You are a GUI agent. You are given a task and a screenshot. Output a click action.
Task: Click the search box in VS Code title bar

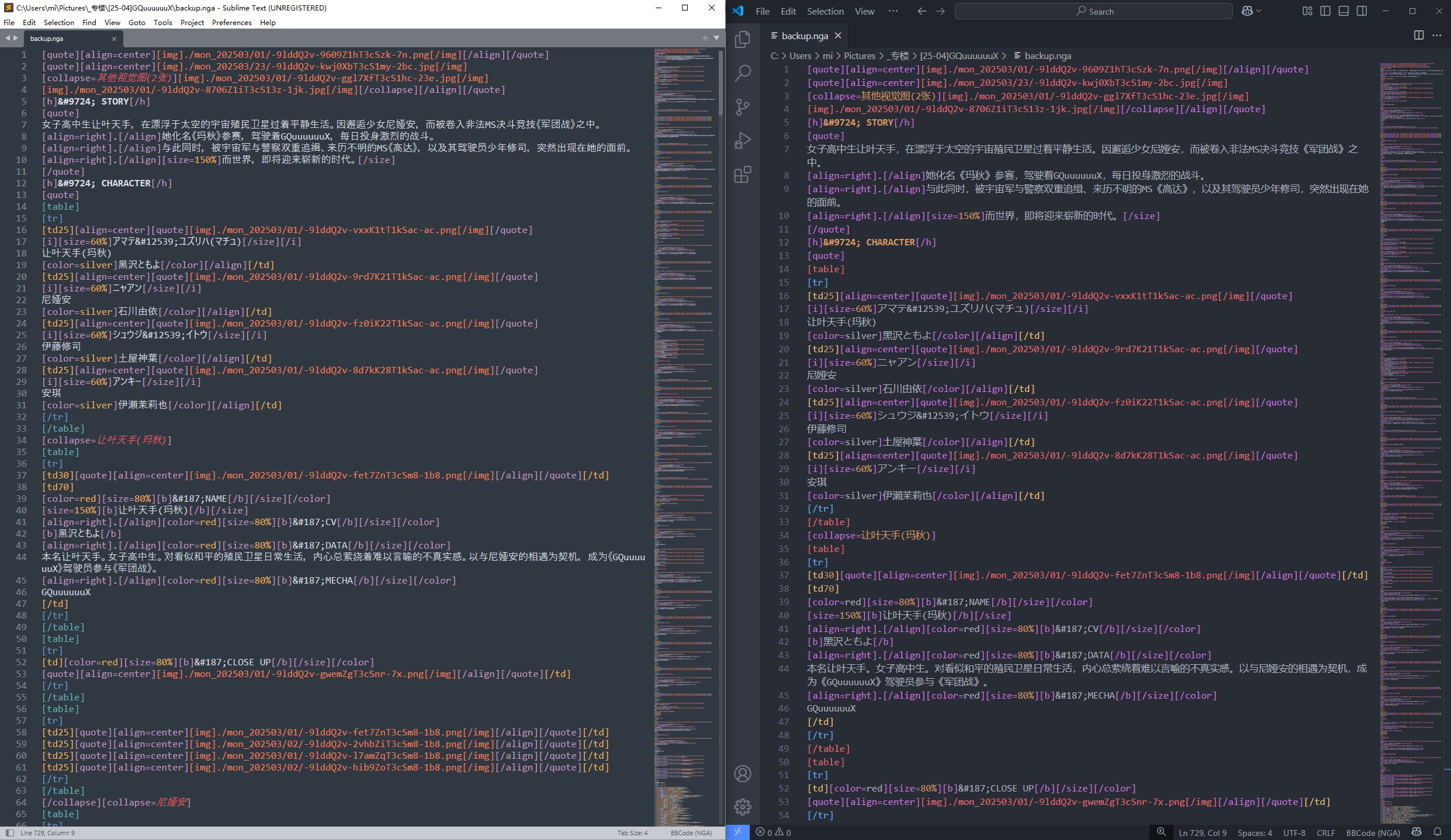click(x=1093, y=11)
